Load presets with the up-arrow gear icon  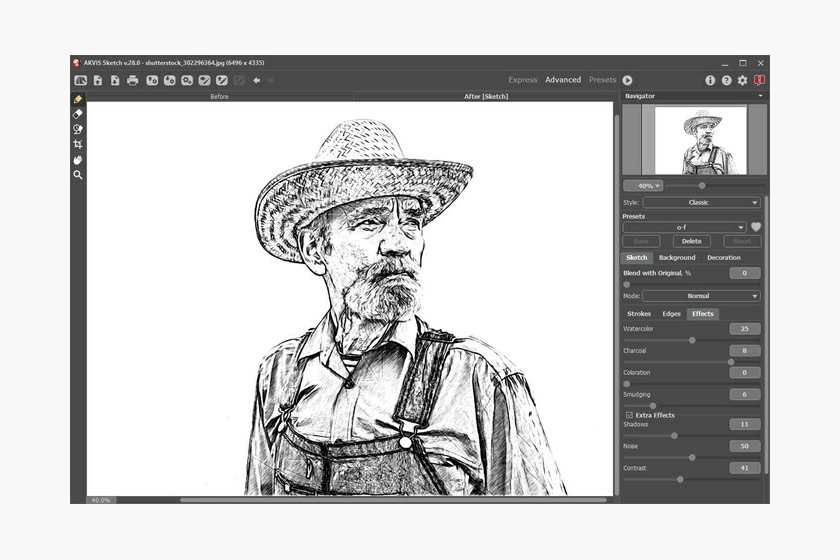[x=152, y=80]
